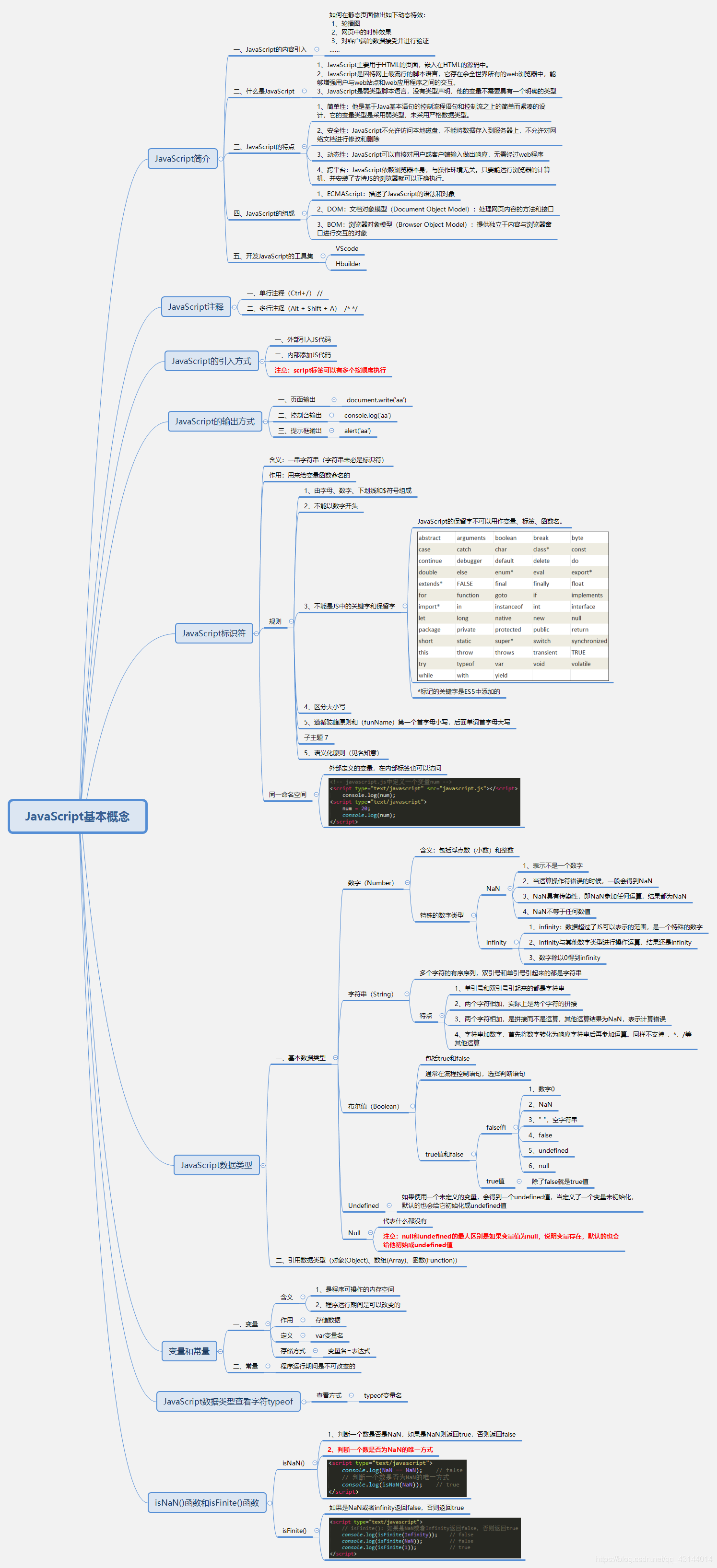Click the alert('aa') node
The width and height of the screenshot is (717, 1568).
(357, 430)
